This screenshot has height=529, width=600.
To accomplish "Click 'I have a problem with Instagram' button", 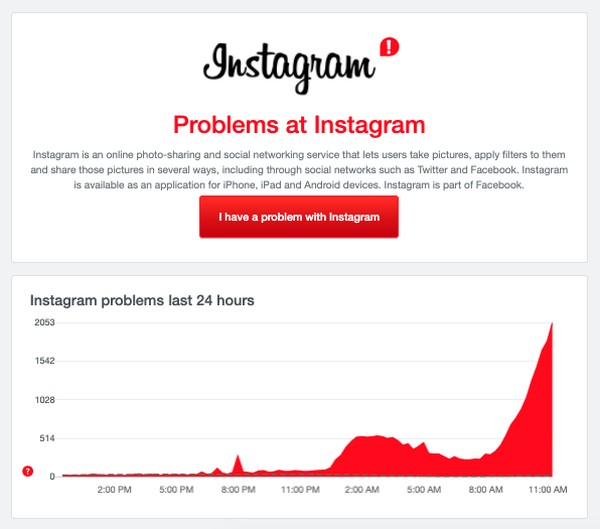I will click(x=299, y=217).
